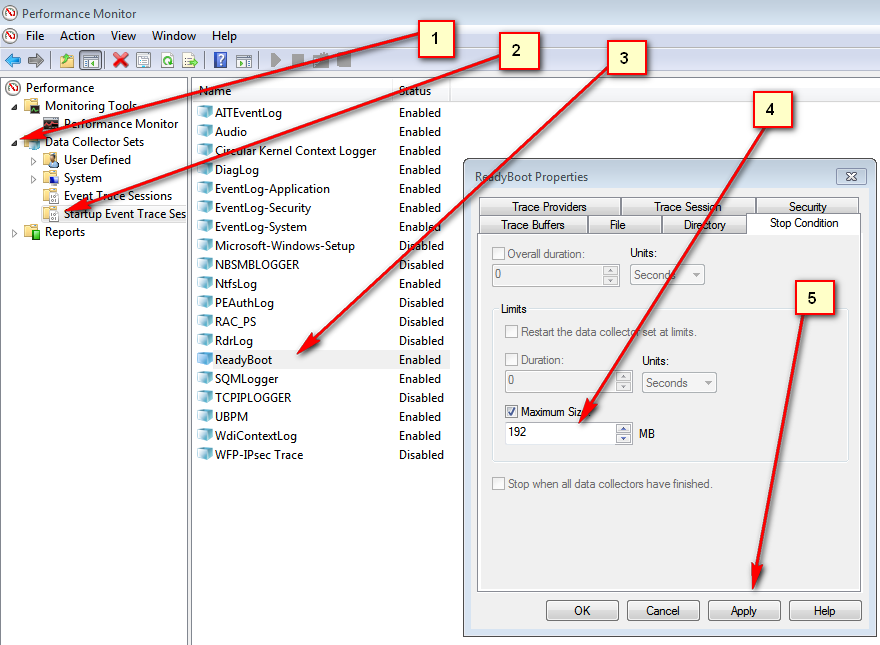
Task: Expand the System tree node
Action: pyautogui.click(x=33, y=179)
